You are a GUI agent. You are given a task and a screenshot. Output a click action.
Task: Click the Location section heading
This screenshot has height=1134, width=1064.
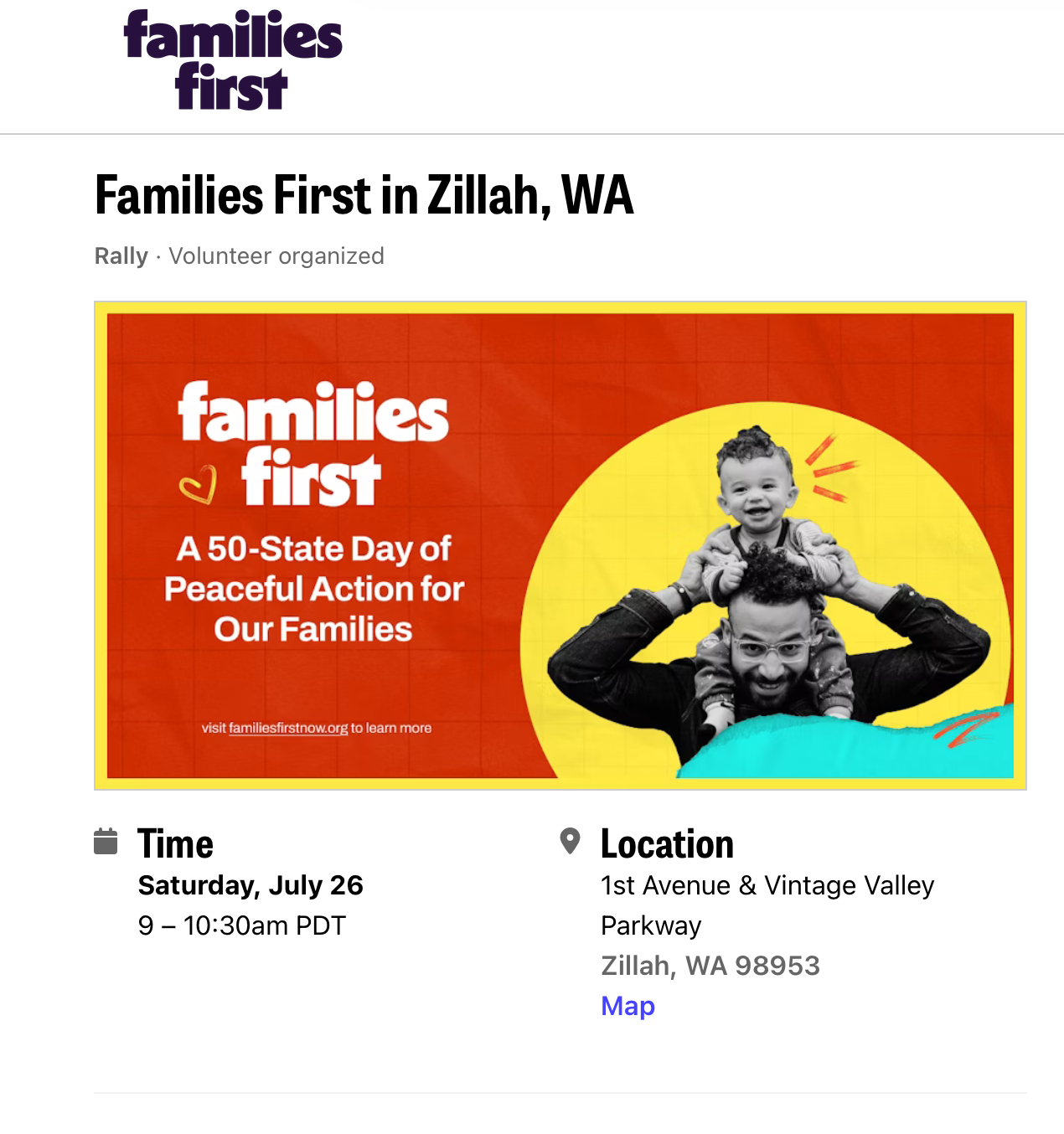click(x=667, y=843)
